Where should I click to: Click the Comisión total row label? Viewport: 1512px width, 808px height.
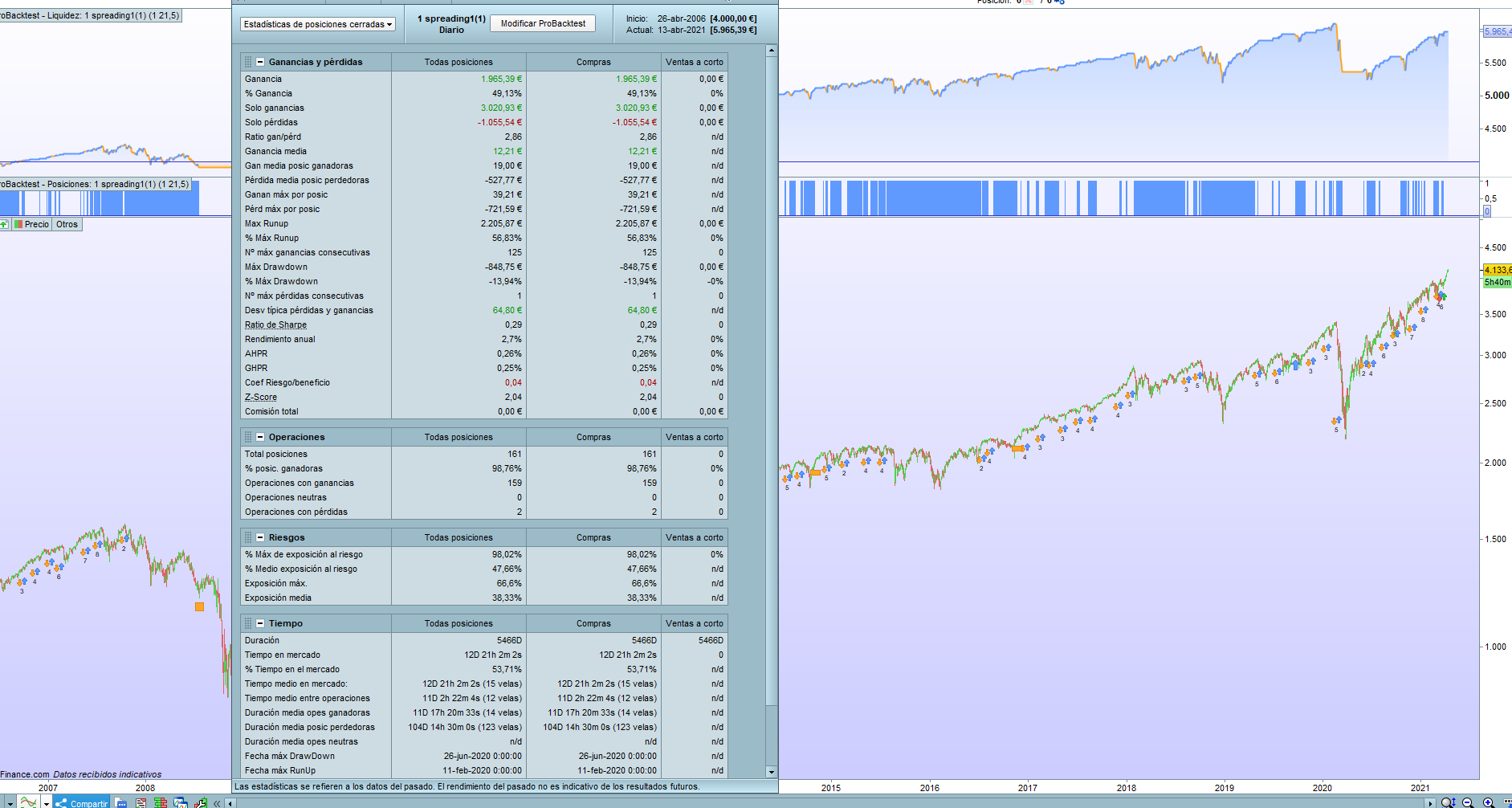(271, 411)
